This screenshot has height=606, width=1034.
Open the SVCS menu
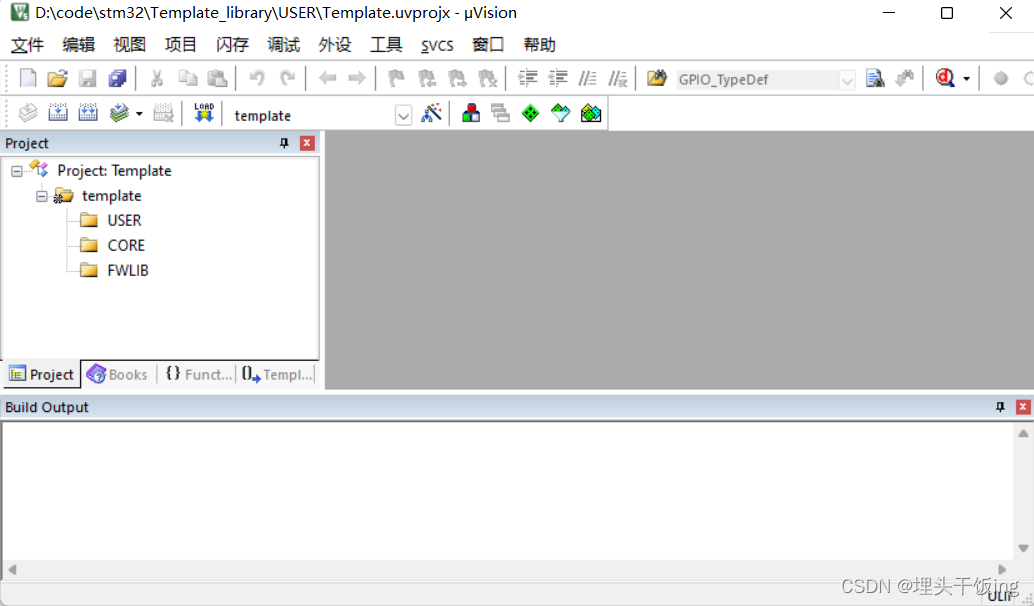[x=437, y=45]
